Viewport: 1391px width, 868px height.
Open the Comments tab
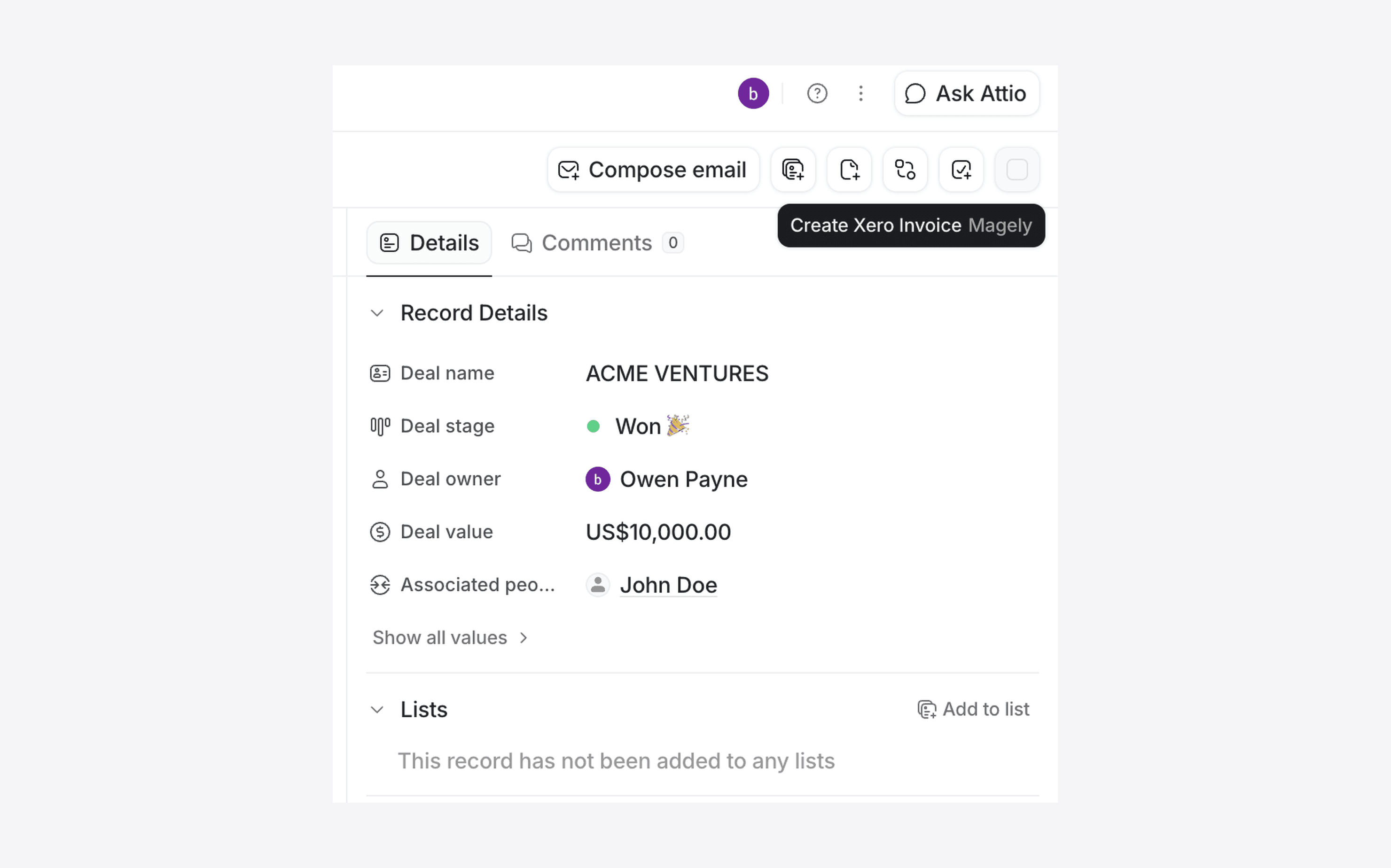pyautogui.click(x=597, y=243)
